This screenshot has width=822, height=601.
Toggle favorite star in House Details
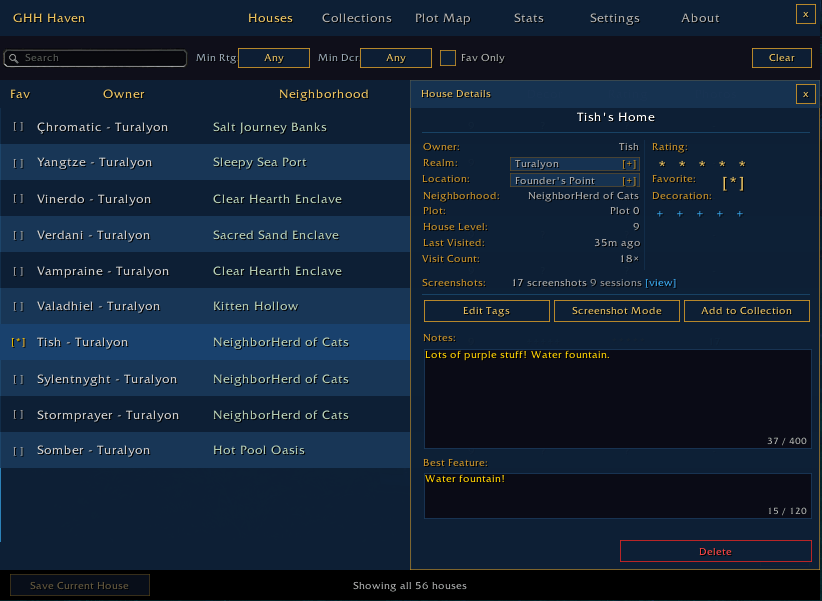[x=733, y=183]
